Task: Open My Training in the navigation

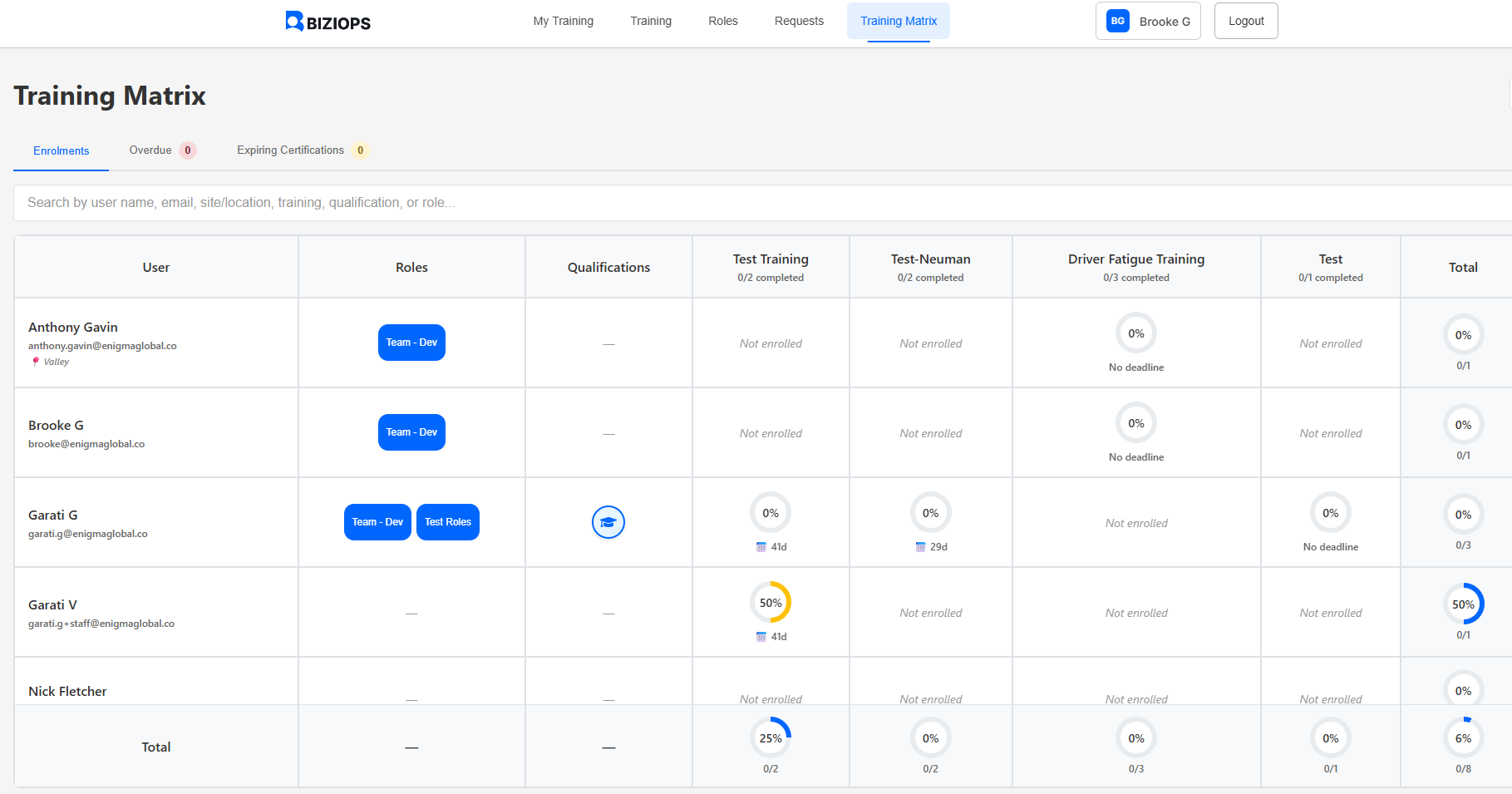Action: (x=563, y=22)
